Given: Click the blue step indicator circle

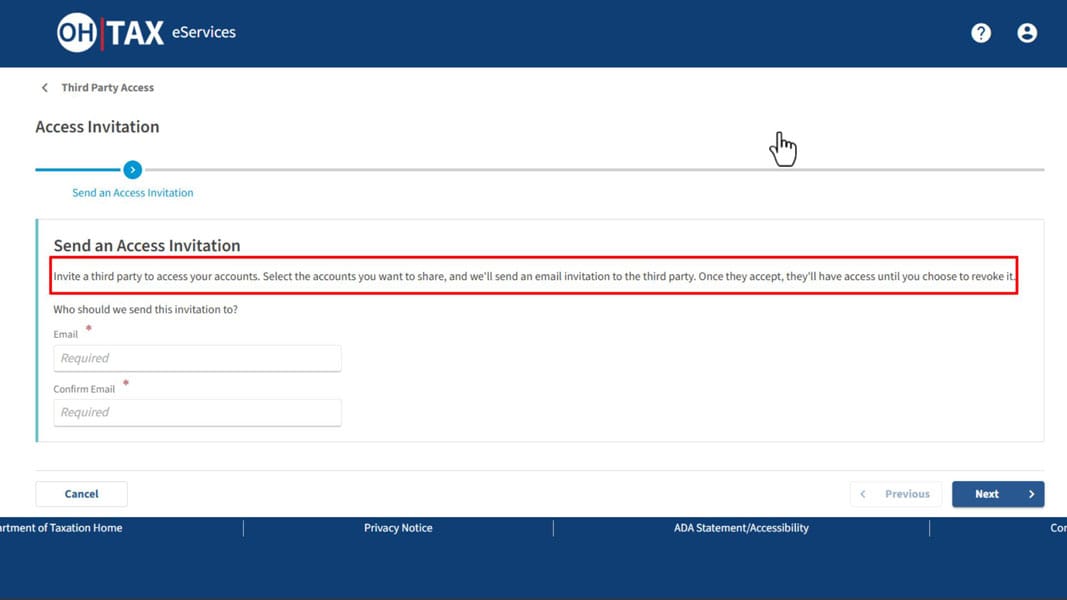Looking at the screenshot, I should (x=132, y=170).
